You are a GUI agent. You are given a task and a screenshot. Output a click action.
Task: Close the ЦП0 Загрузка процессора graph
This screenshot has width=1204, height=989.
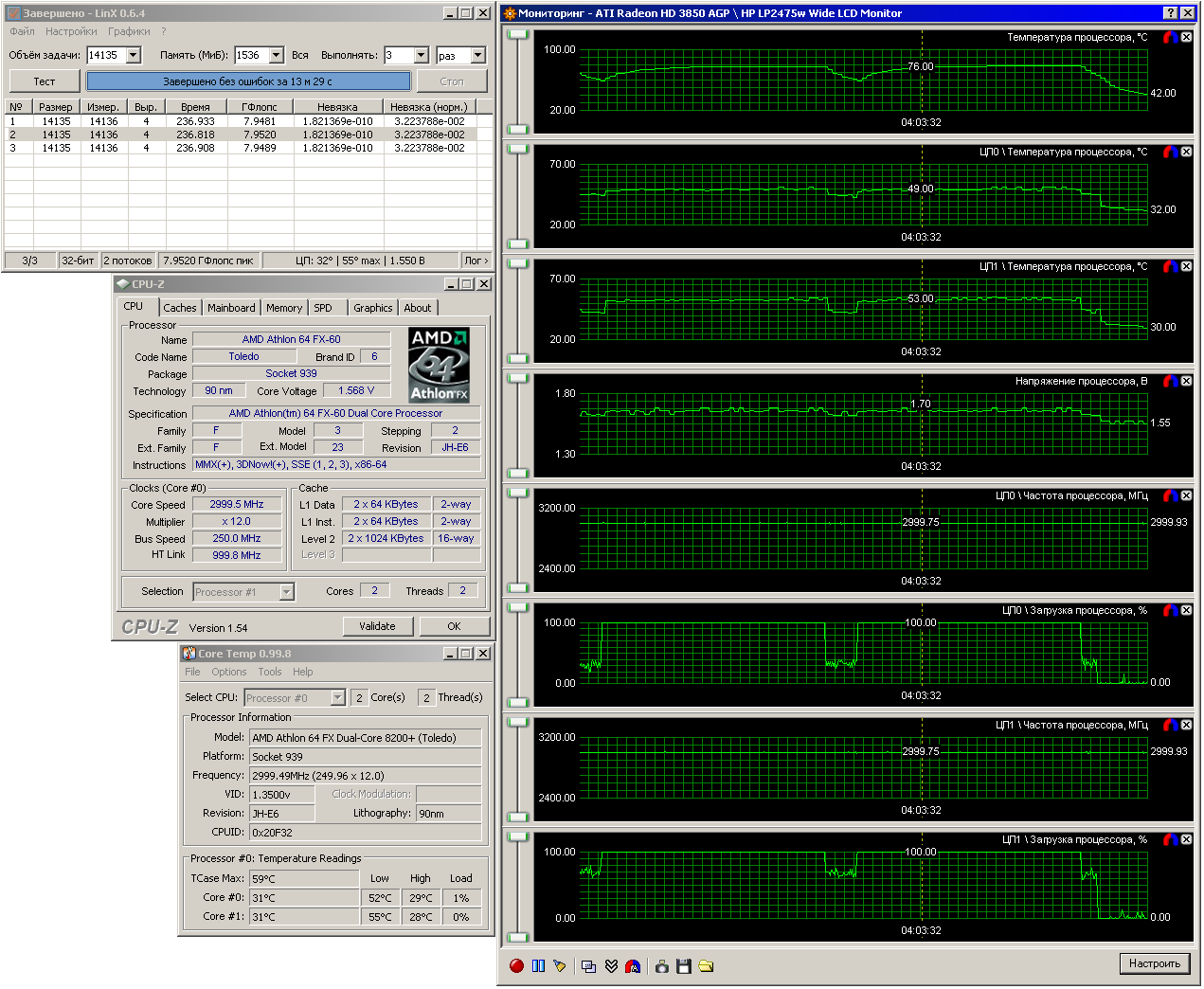pos(1186,610)
